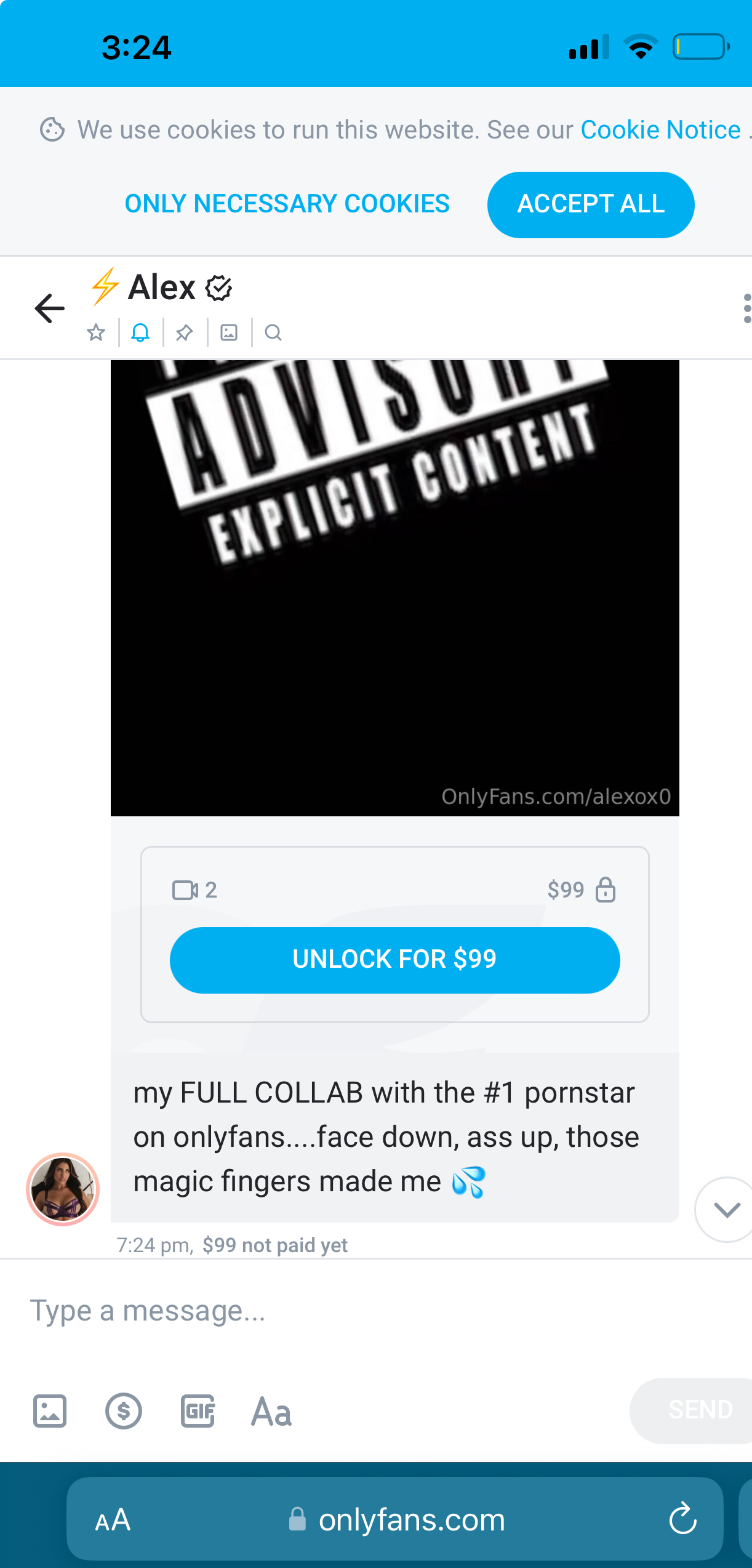Add Alex to favorites with star icon
This screenshot has height=1568, width=752.
click(x=96, y=333)
